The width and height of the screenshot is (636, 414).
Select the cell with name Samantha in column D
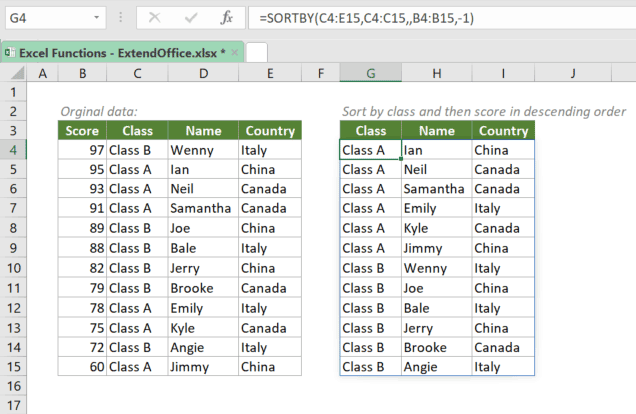click(x=202, y=208)
